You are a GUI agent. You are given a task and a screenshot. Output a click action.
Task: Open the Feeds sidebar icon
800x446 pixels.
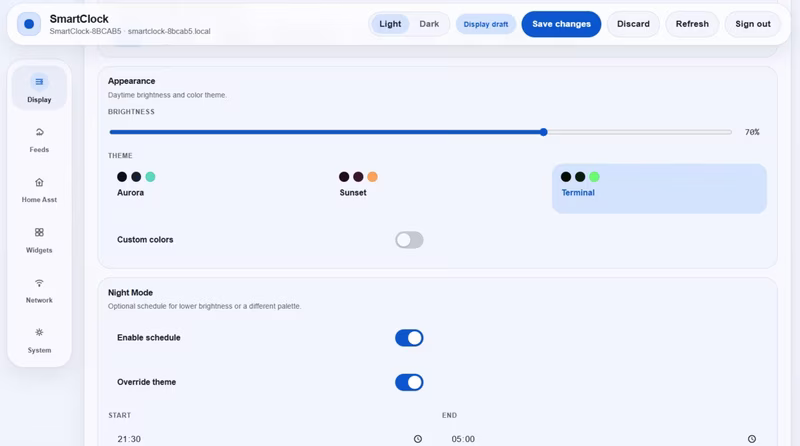coord(39,132)
